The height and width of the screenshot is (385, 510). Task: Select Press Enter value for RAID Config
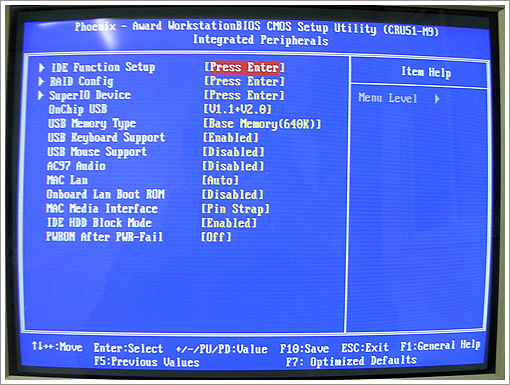click(x=244, y=81)
